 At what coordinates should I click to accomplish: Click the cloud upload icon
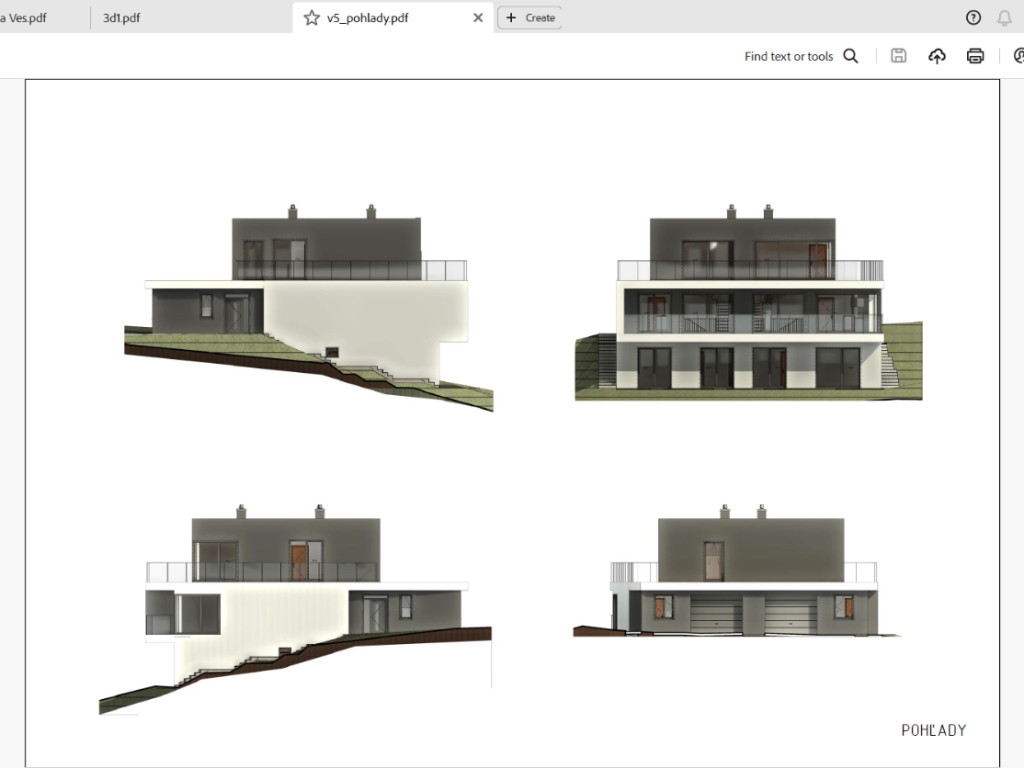tap(937, 56)
